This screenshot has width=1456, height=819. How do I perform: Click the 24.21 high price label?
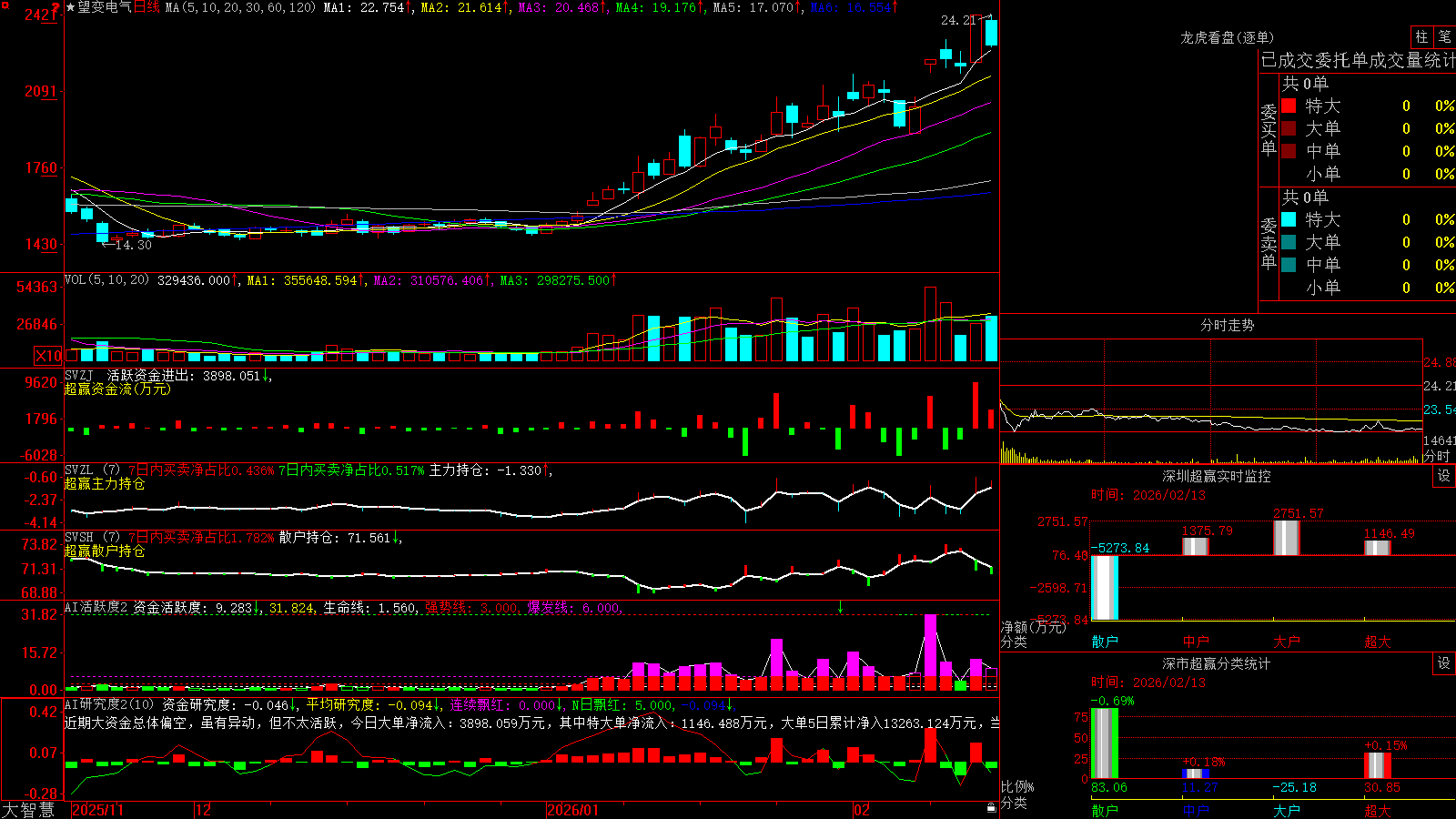pyautogui.click(x=958, y=19)
